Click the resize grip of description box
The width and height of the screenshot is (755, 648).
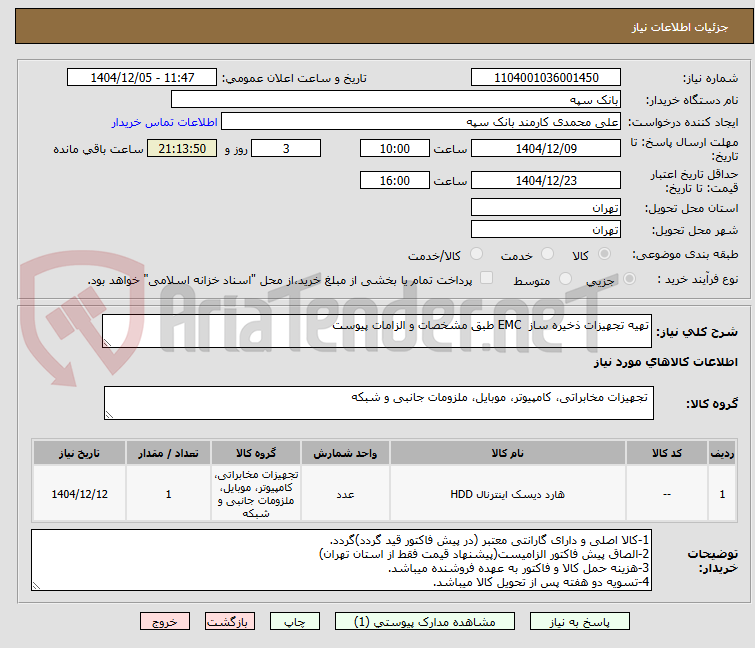coord(107,342)
